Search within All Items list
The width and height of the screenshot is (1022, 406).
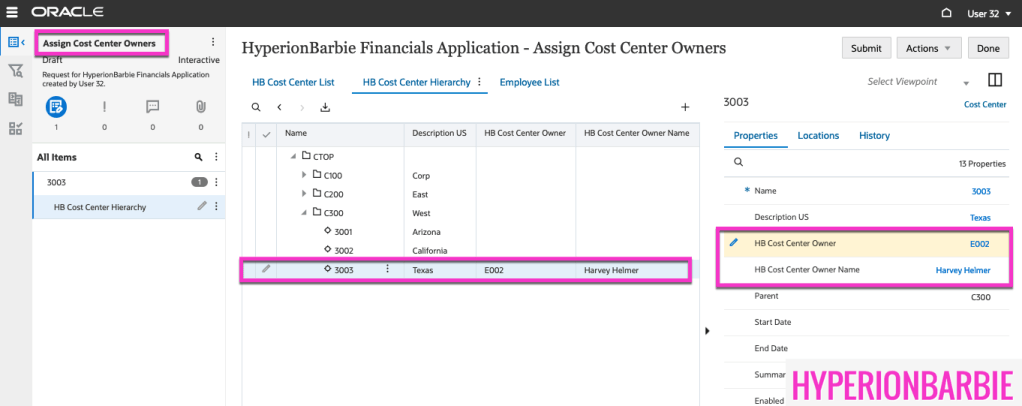(x=198, y=157)
